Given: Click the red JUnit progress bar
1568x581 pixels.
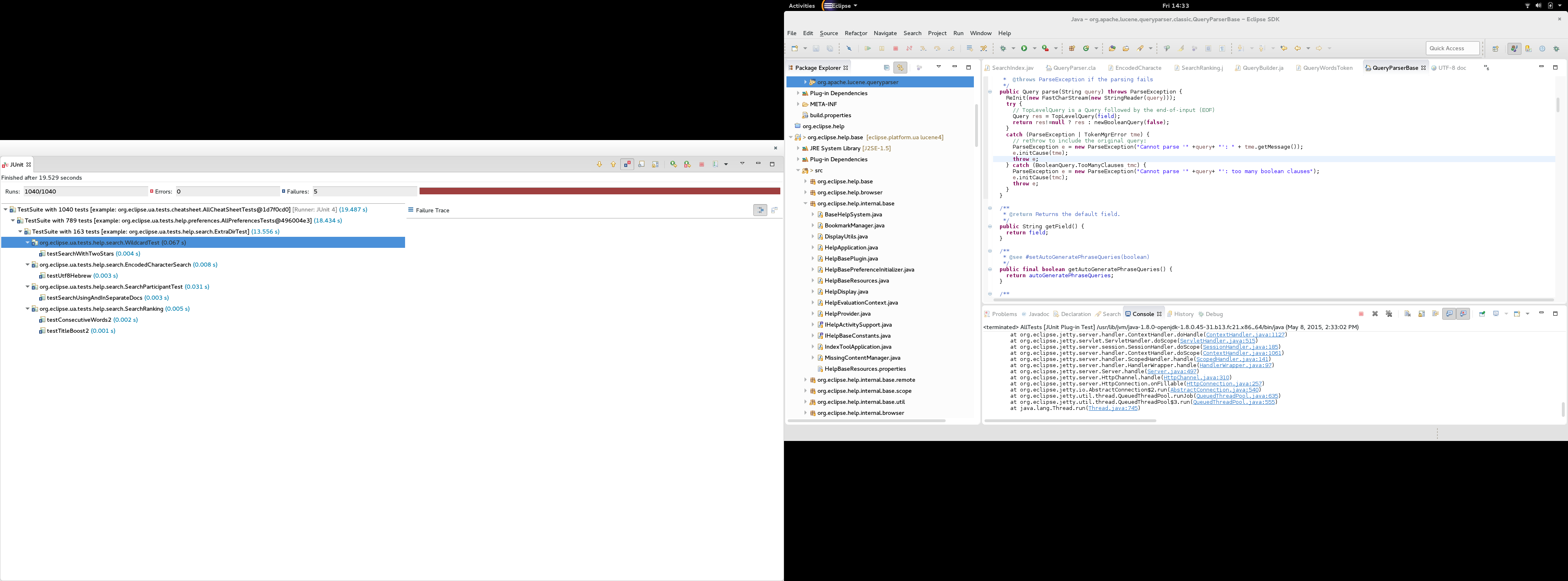Looking at the screenshot, I should pyautogui.click(x=599, y=191).
